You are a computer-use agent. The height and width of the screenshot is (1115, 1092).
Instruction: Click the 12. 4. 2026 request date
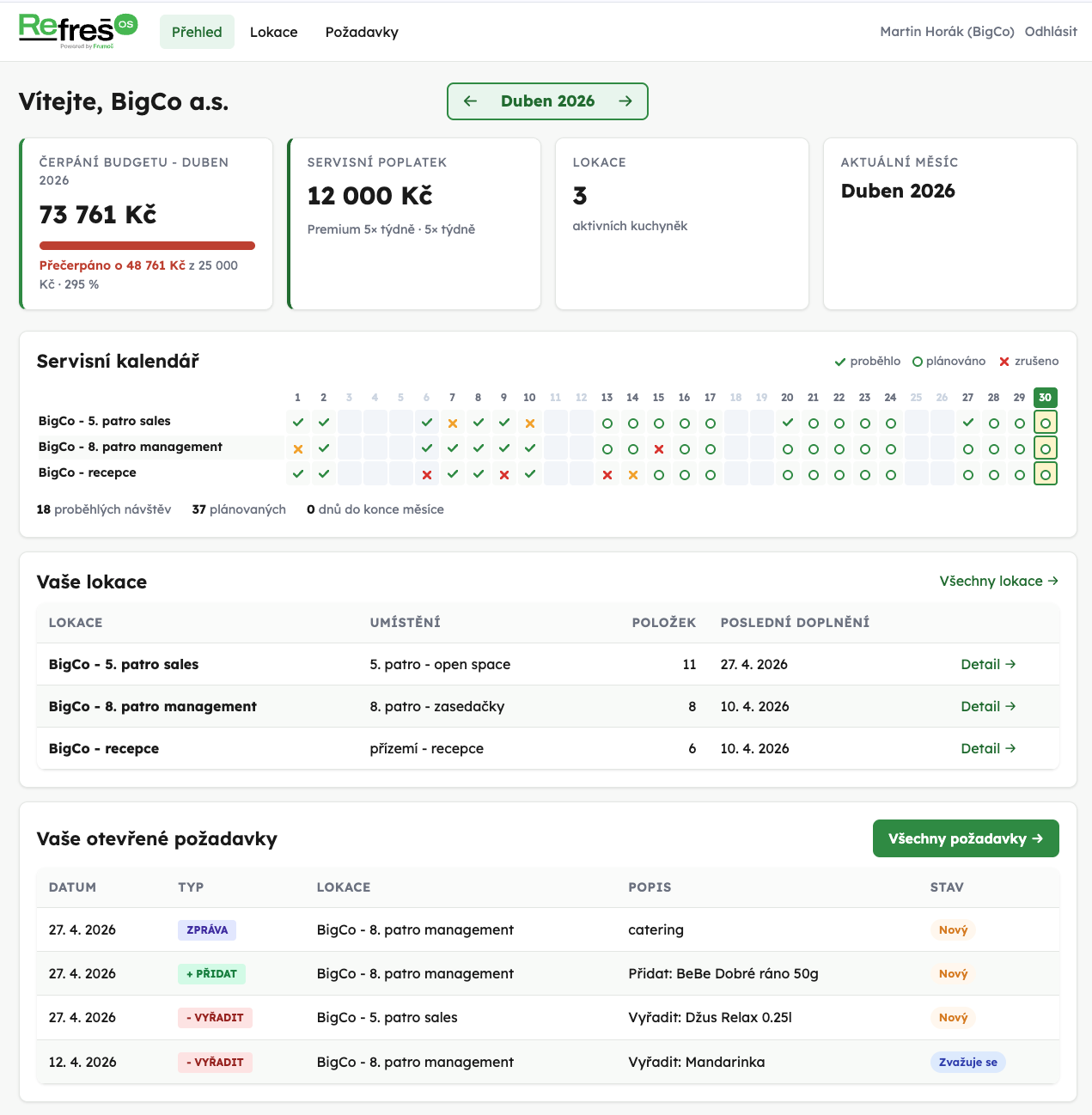[x=82, y=1062]
